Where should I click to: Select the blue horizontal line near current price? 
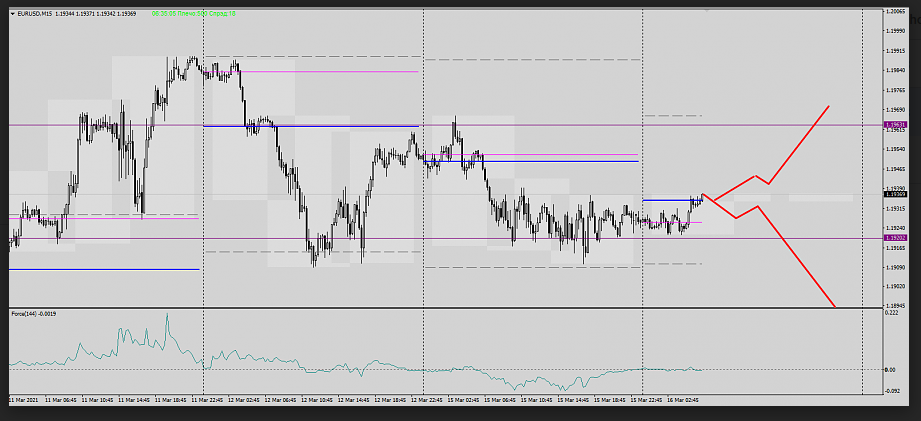point(665,201)
